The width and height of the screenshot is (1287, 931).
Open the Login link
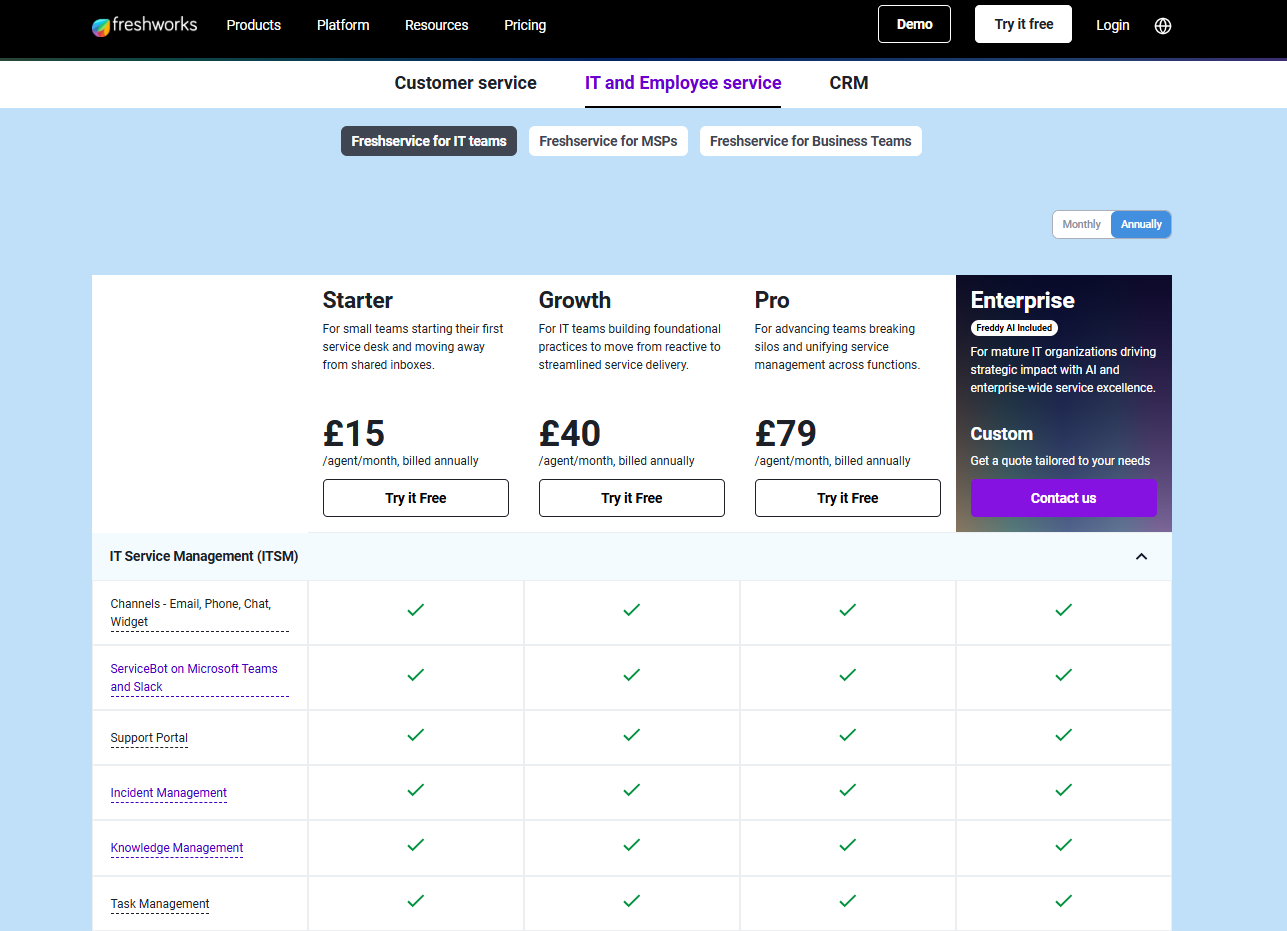pyautogui.click(x=1112, y=25)
